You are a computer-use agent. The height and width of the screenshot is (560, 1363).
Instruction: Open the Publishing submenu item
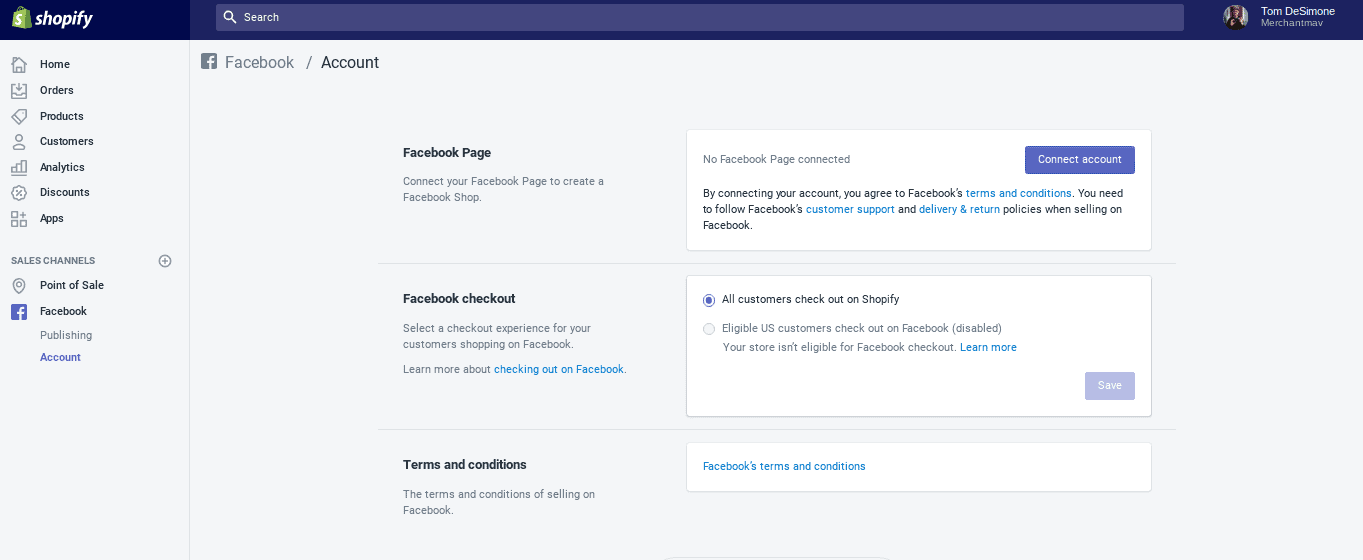point(66,336)
